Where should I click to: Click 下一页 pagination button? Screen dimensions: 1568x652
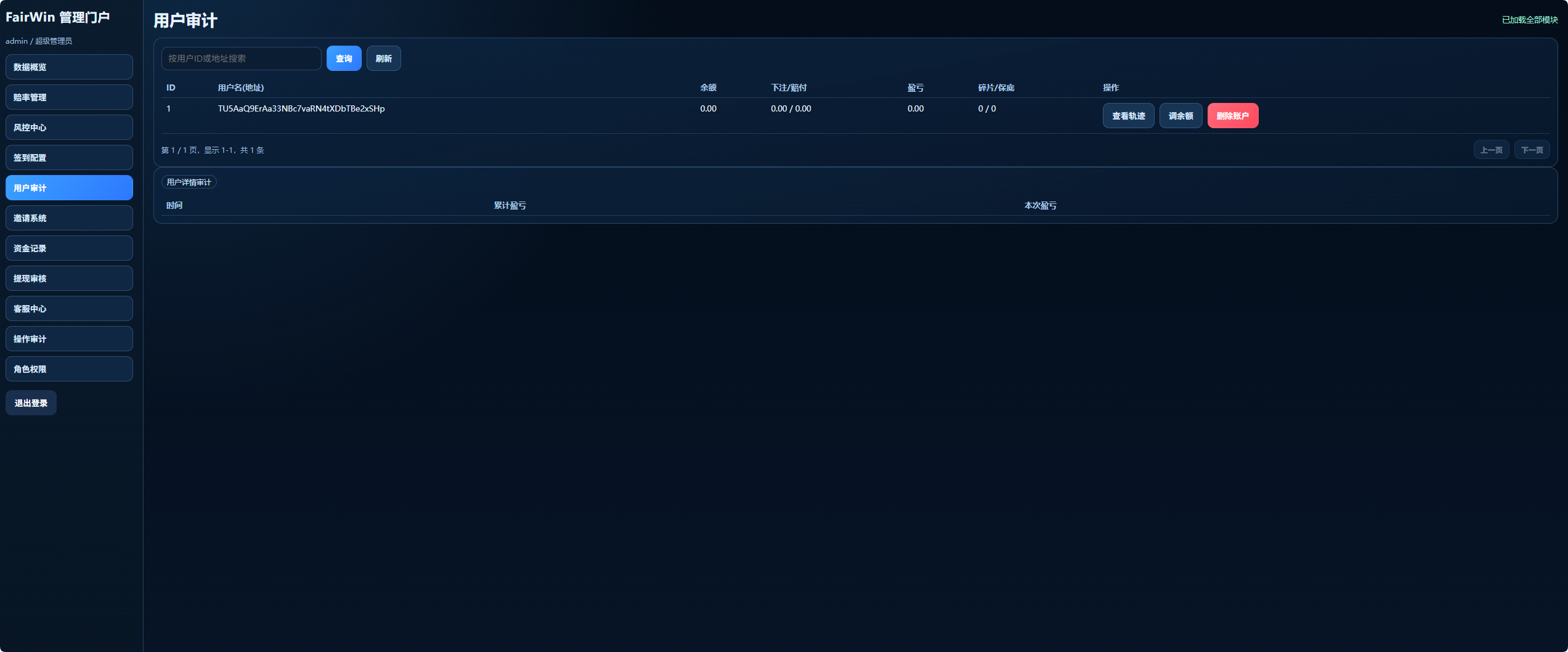(1532, 150)
